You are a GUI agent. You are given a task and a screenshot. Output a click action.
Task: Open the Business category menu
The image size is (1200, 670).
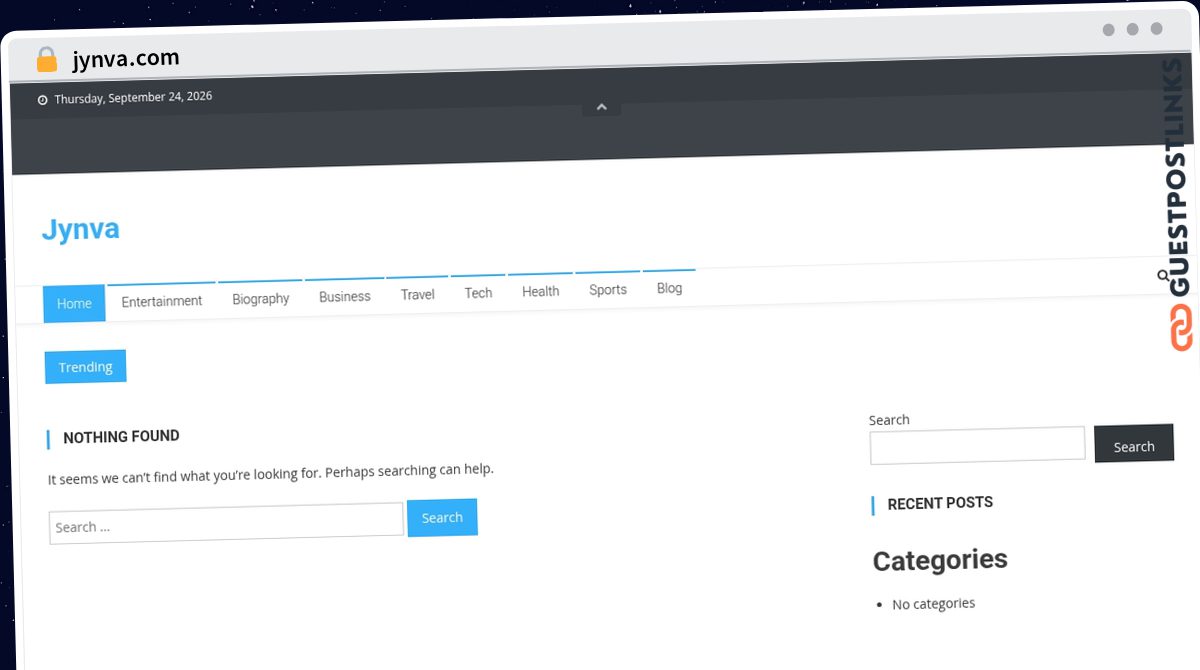point(345,296)
